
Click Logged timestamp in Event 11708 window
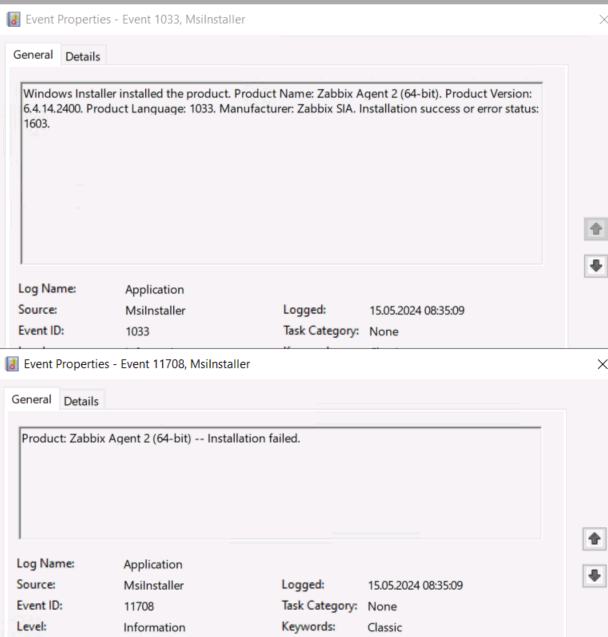(x=415, y=585)
